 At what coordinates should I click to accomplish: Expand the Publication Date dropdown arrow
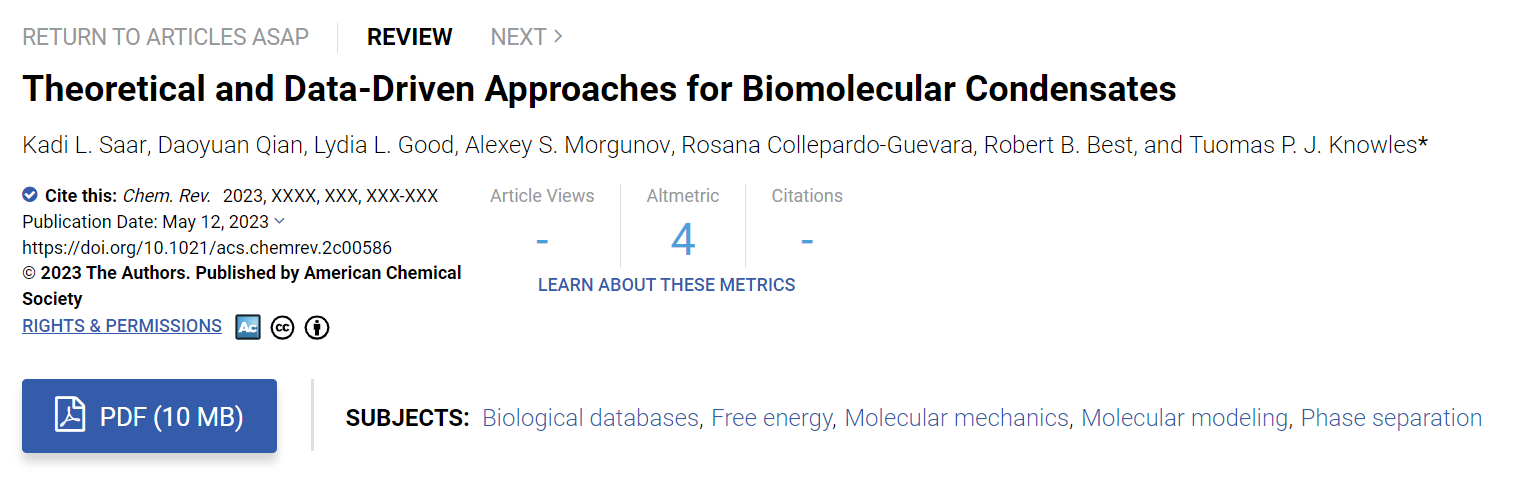[279, 221]
